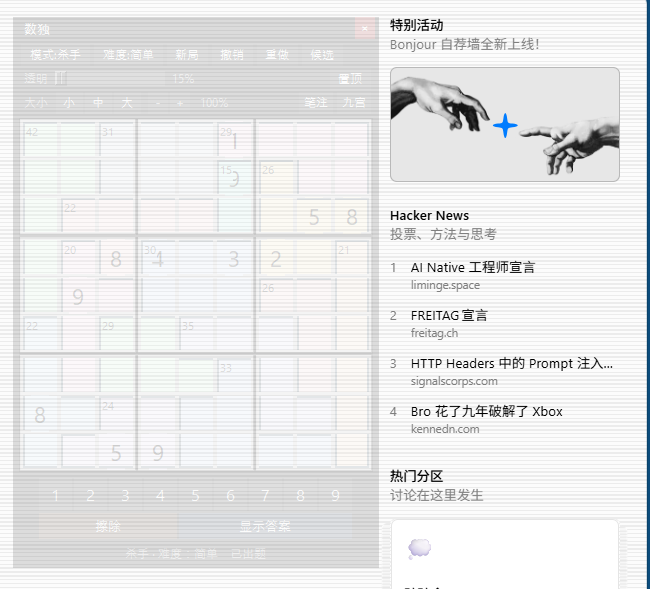This screenshot has height=589, width=650.
Task: Click digit 9 on the number pad
Action: 335,495
